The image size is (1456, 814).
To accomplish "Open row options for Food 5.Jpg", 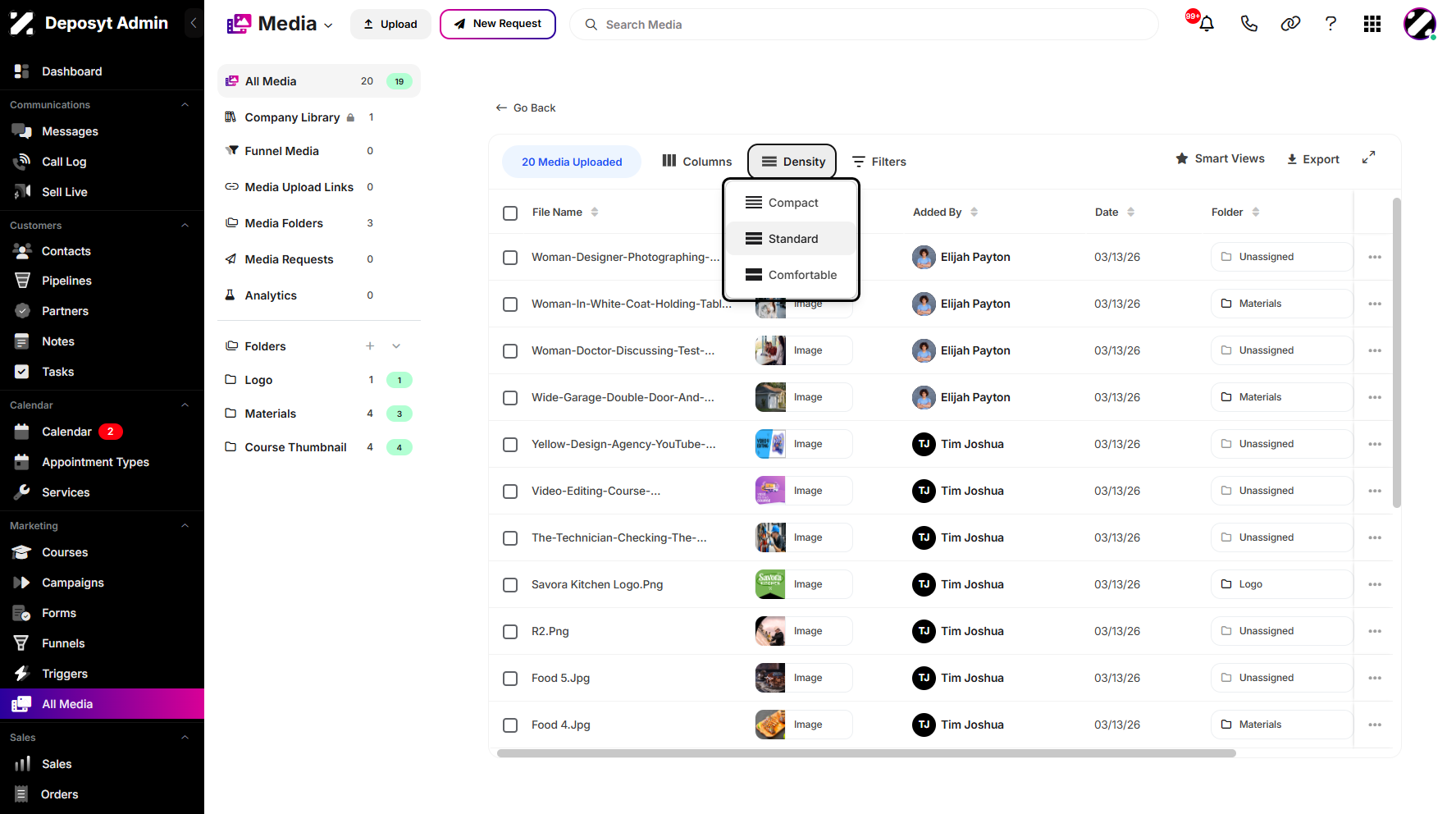I will (1375, 678).
